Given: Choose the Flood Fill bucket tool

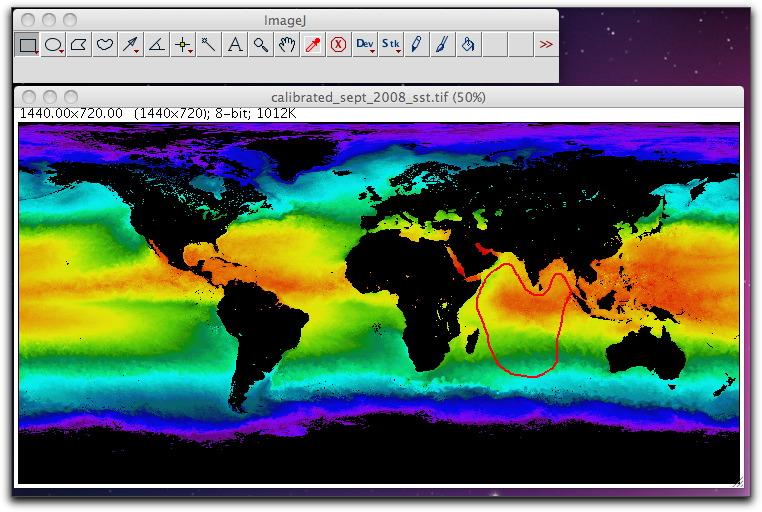Looking at the screenshot, I should (x=468, y=45).
